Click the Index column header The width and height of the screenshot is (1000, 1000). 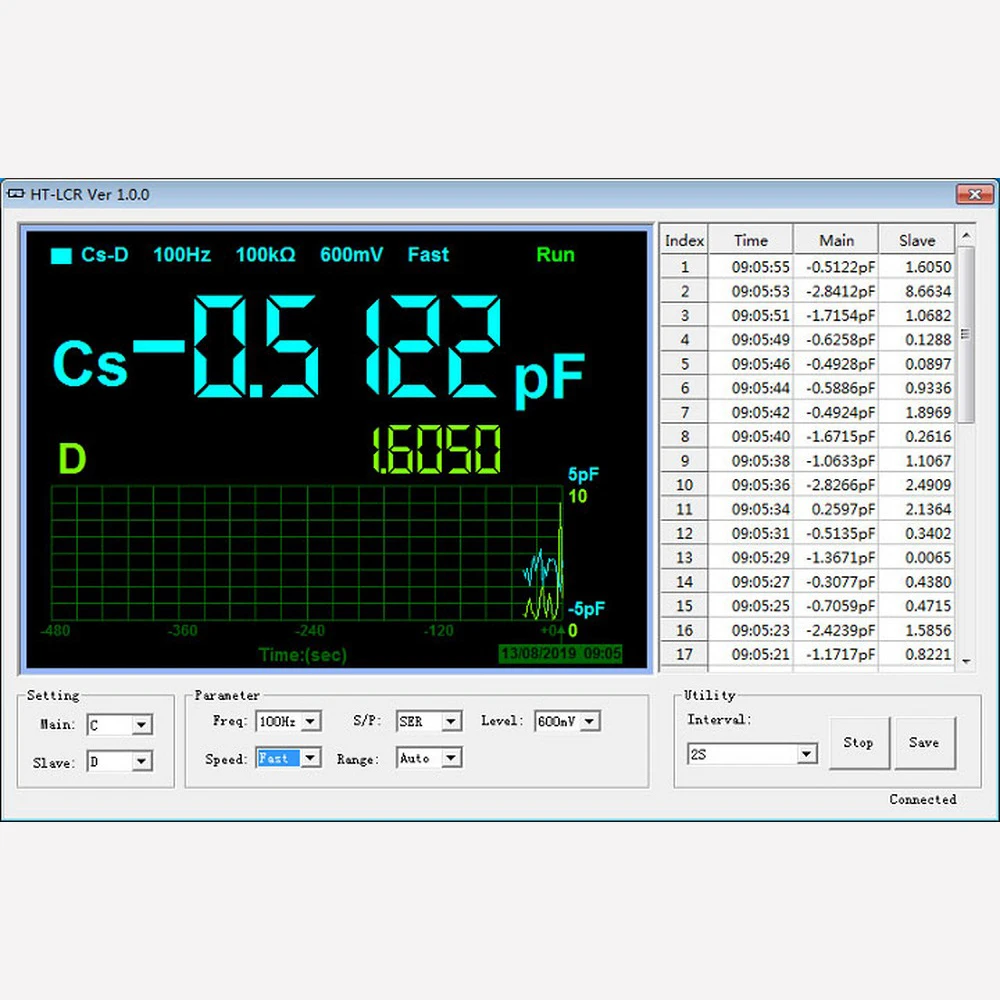684,240
